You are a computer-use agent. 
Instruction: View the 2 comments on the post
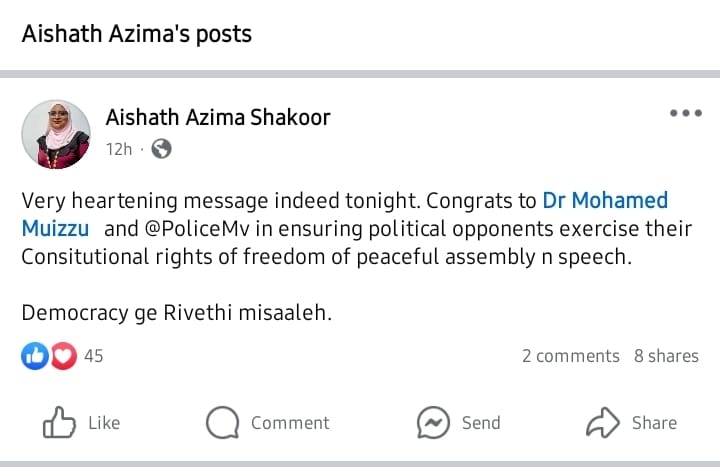point(570,356)
